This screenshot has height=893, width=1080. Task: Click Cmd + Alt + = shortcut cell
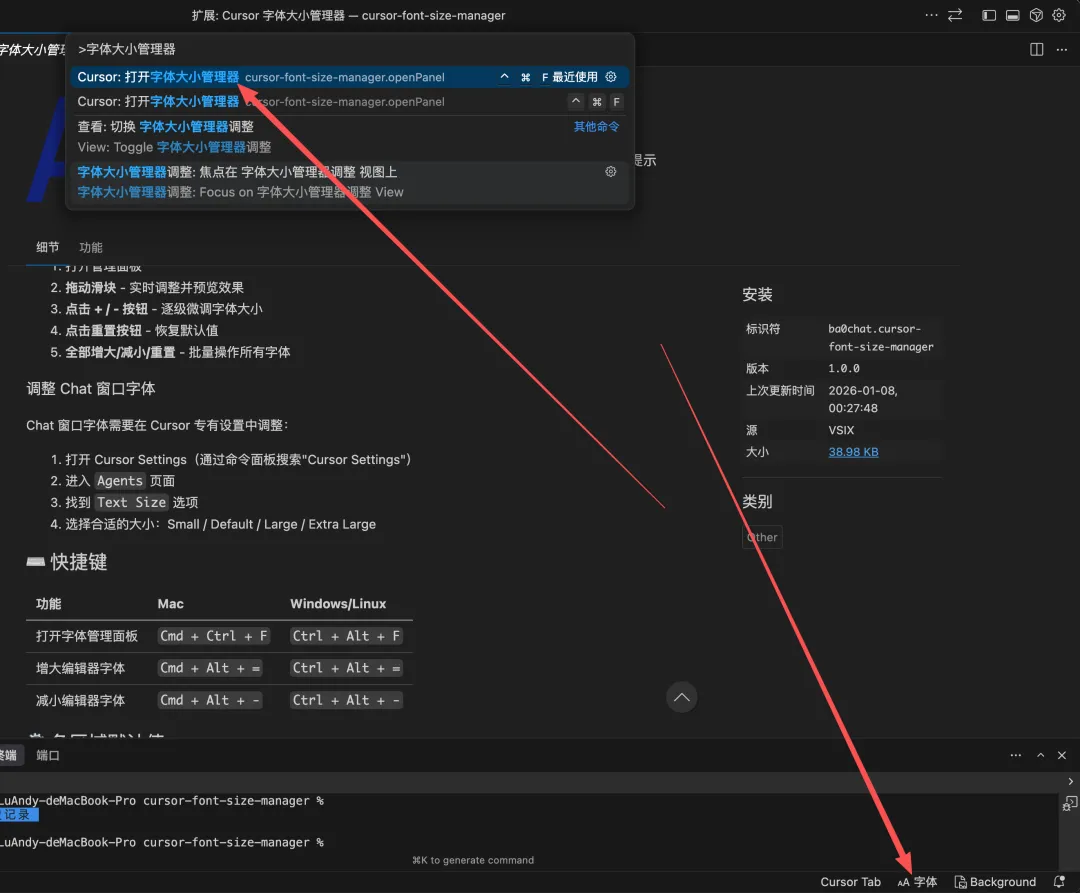coord(210,668)
